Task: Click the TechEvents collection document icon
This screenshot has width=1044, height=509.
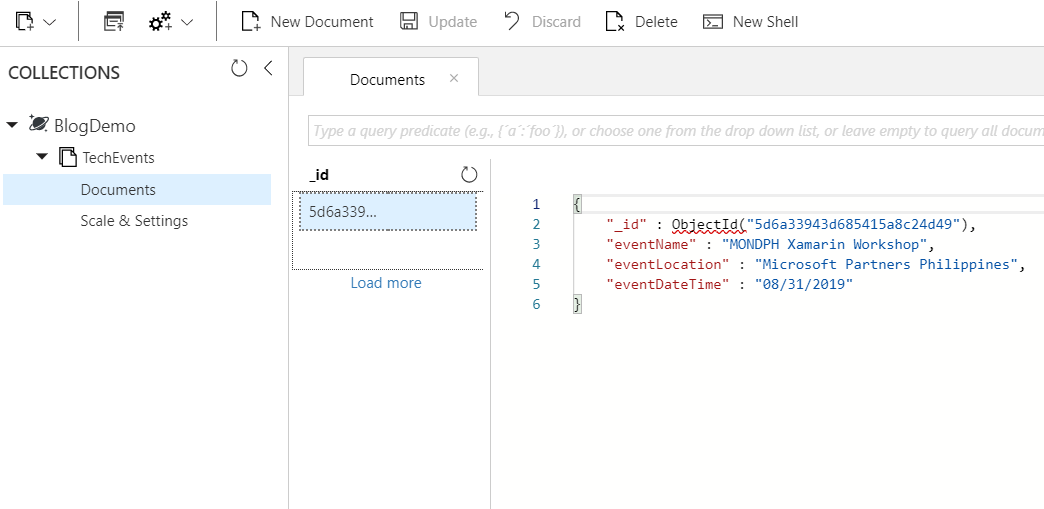Action: (67, 157)
